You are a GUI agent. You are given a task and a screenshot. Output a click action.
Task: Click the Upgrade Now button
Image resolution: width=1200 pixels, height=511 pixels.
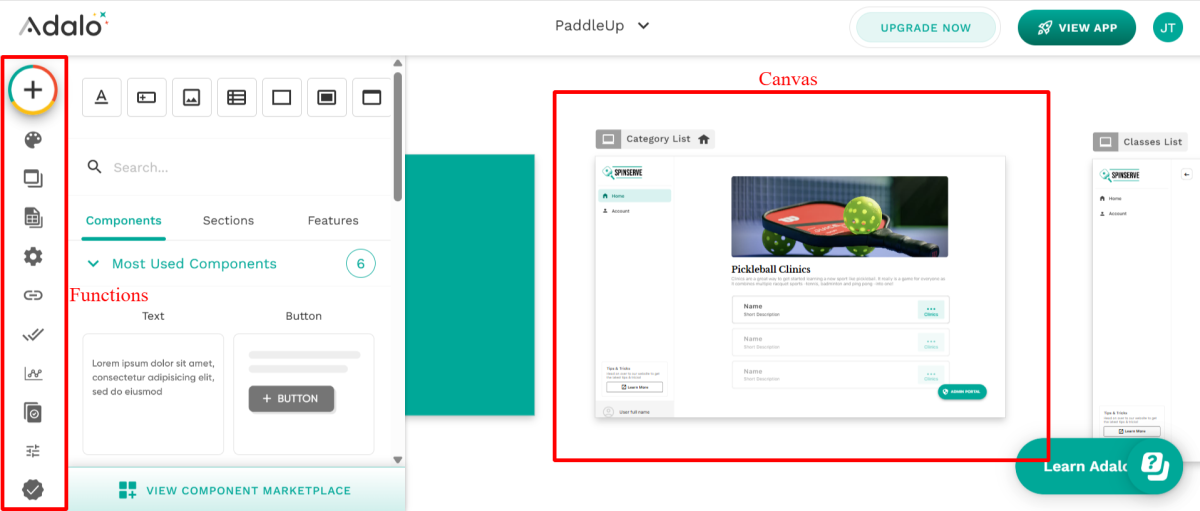(925, 28)
